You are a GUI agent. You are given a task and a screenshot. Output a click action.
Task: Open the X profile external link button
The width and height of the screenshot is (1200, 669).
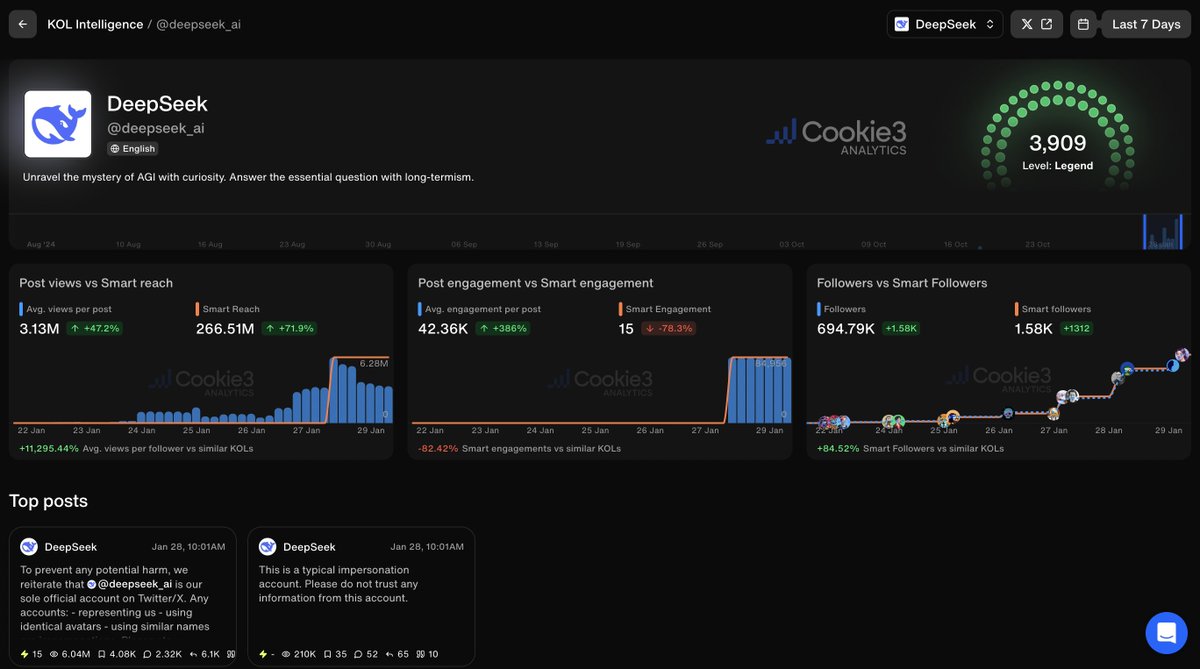point(1036,24)
